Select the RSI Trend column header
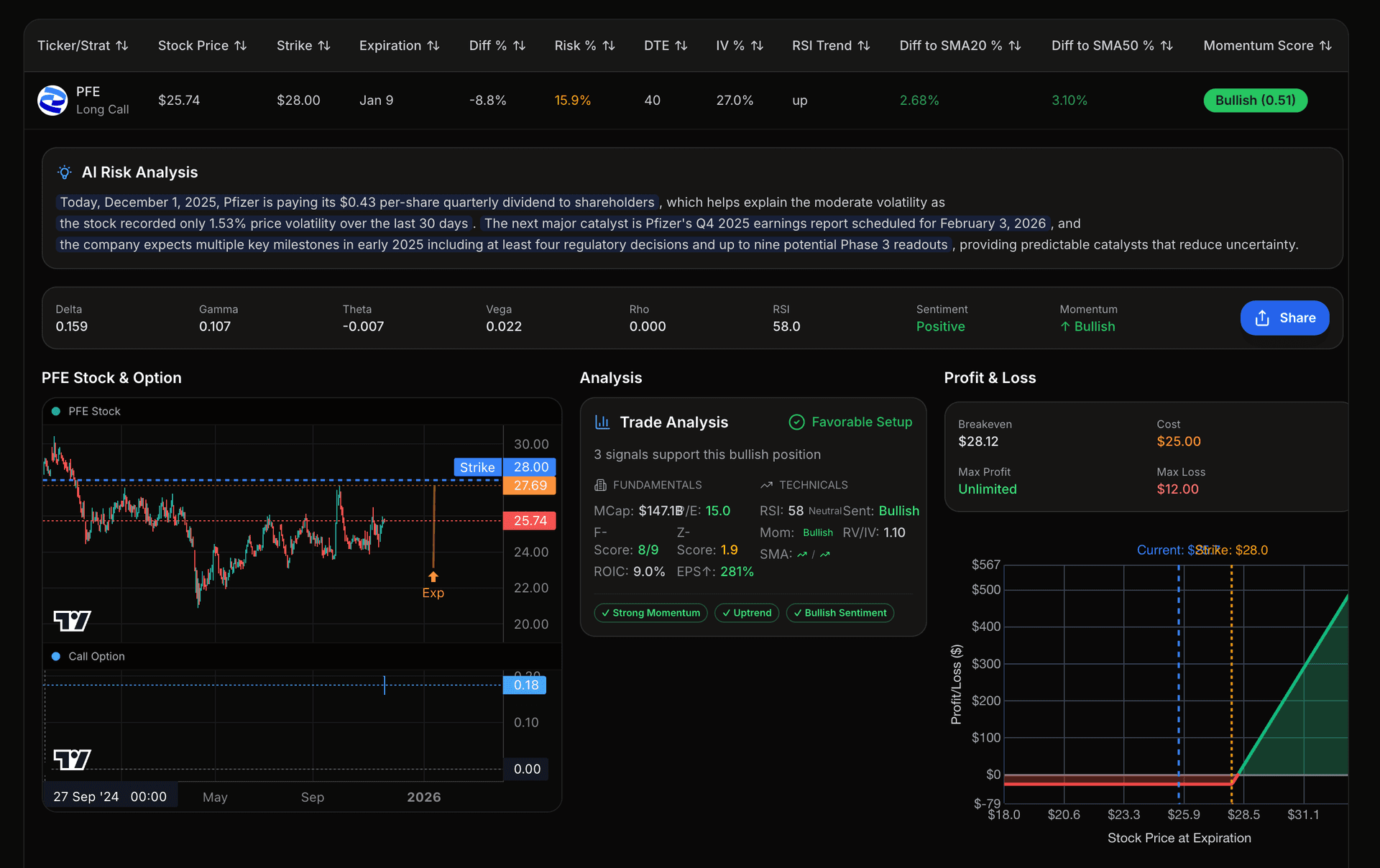Image resolution: width=1380 pixels, height=868 pixels. [x=830, y=45]
